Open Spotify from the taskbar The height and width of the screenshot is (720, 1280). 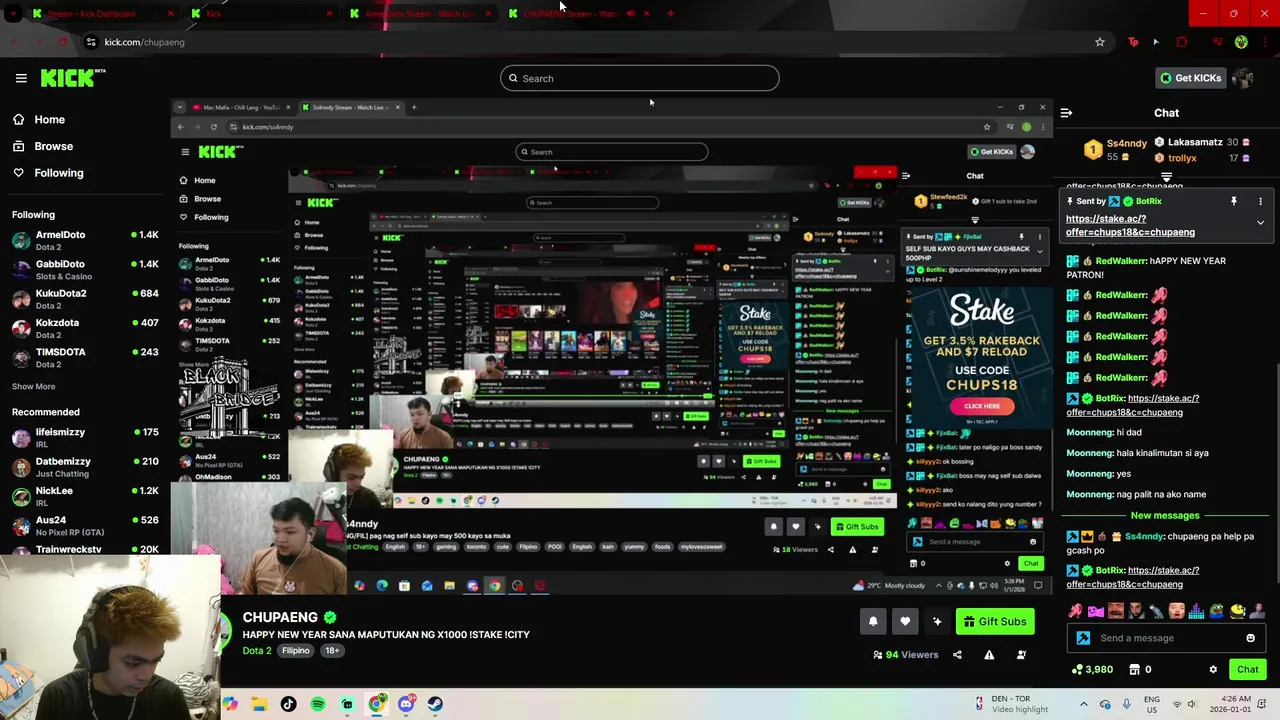[x=318, y=704]
